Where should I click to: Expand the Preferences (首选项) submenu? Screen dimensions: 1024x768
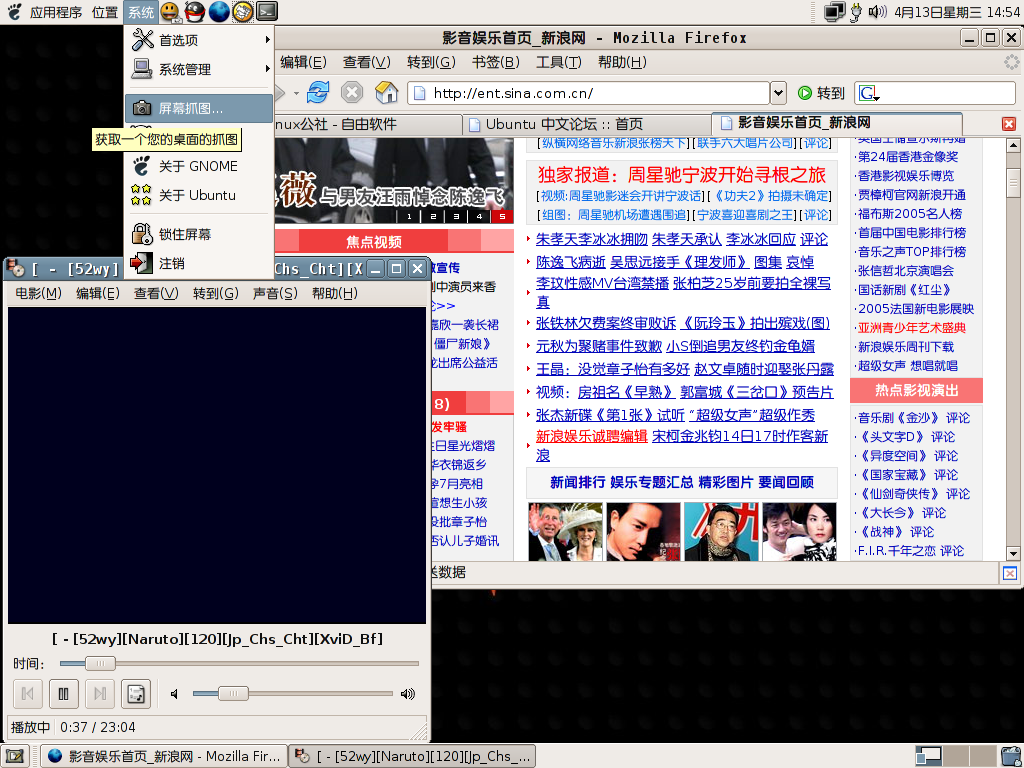199,40
